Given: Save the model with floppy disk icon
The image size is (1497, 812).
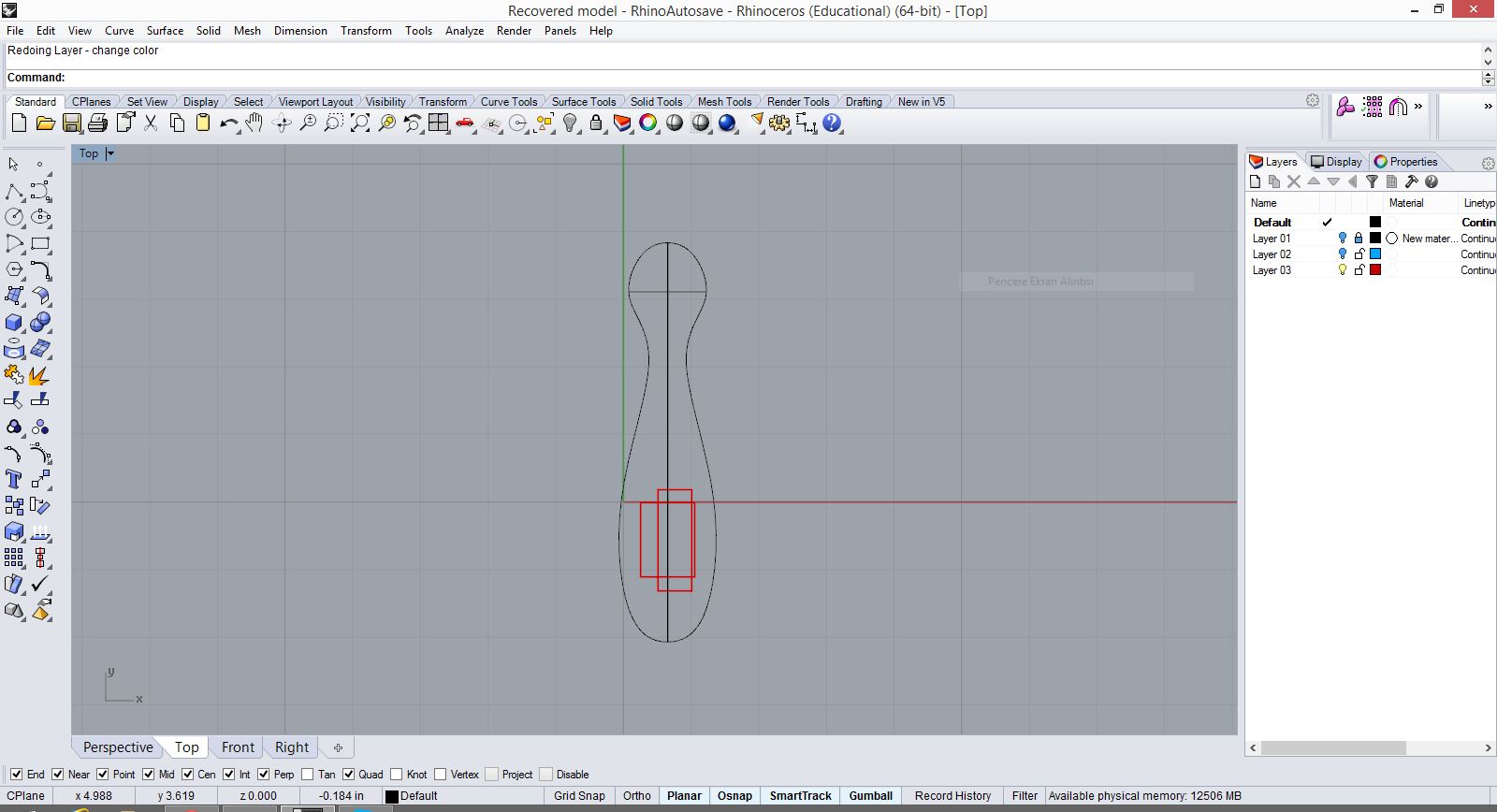Looking at the screenshot, I should (71, 123).
